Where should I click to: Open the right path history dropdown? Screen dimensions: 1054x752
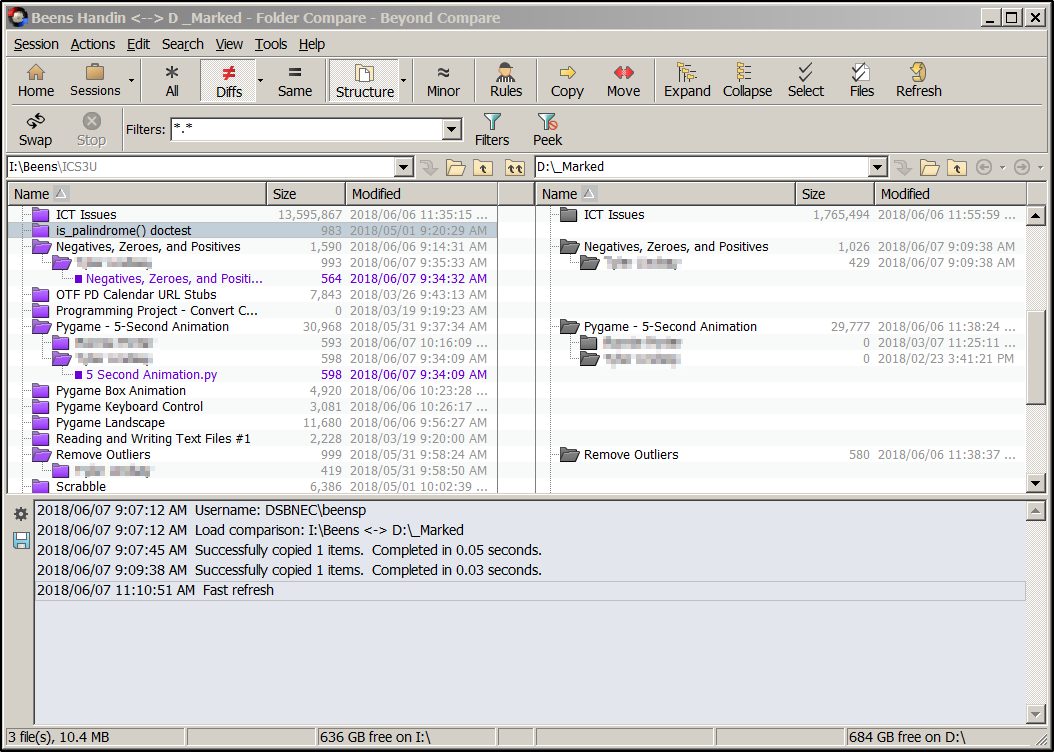877,167
